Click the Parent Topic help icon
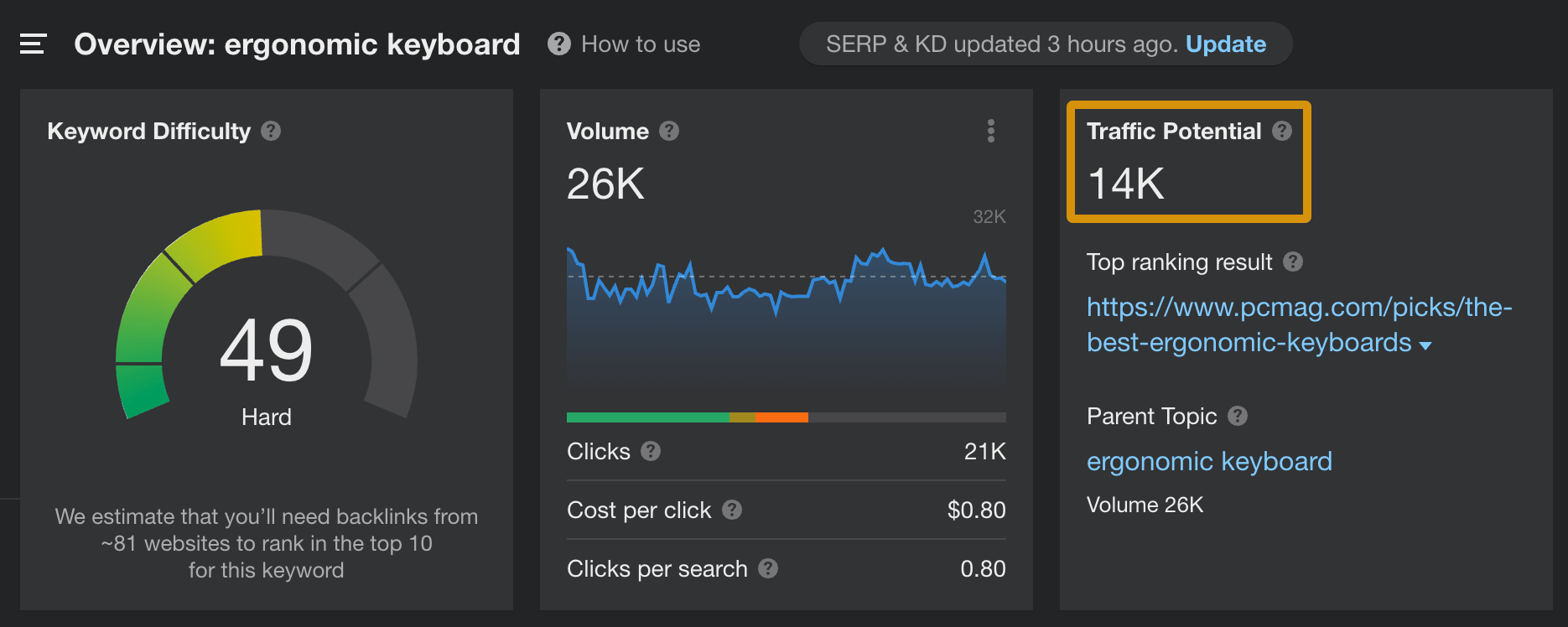Screen dimensions: 1568x627 pos(1238,416)
